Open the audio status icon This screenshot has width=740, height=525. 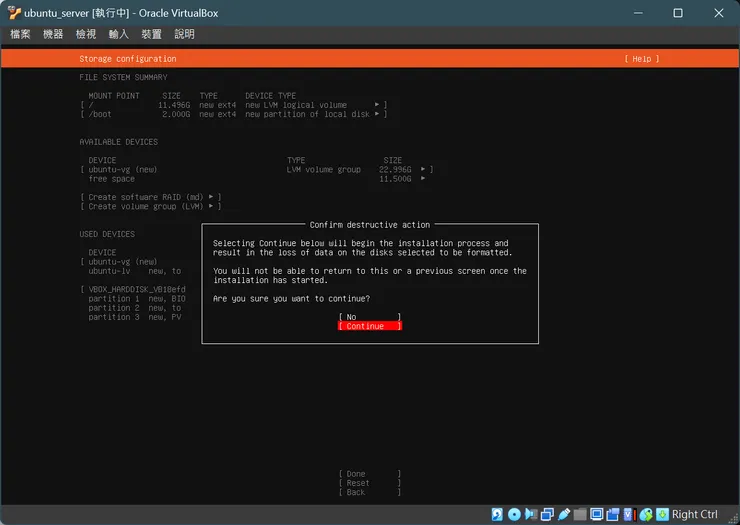[x=531, y=514]
